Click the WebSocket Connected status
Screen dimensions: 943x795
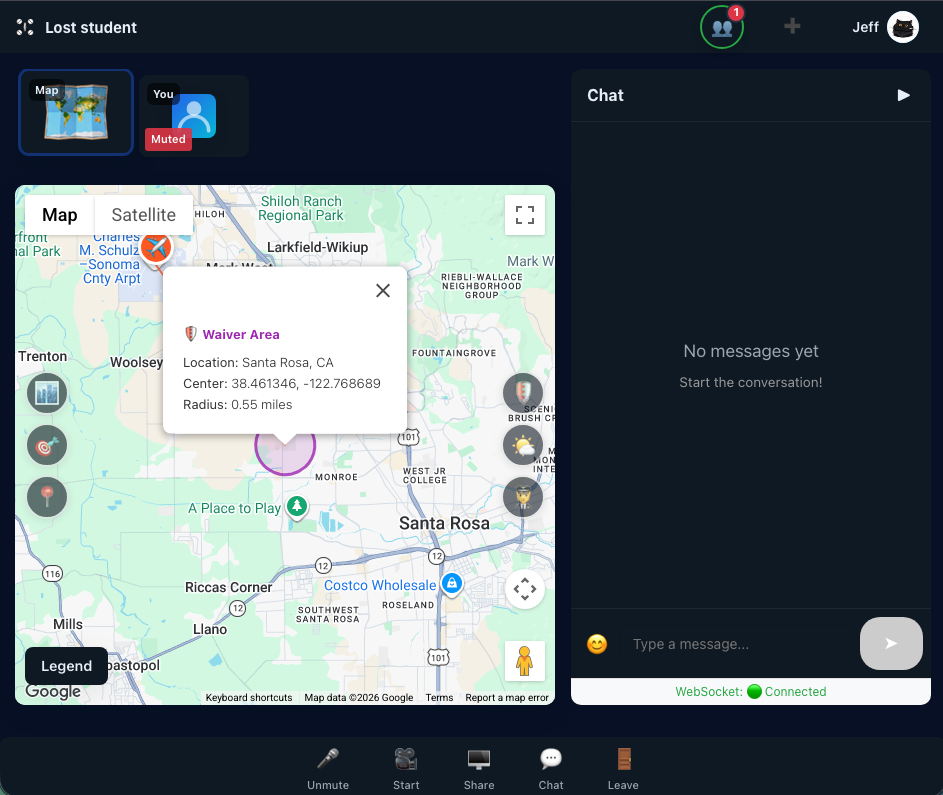click(x=751, y=692)
